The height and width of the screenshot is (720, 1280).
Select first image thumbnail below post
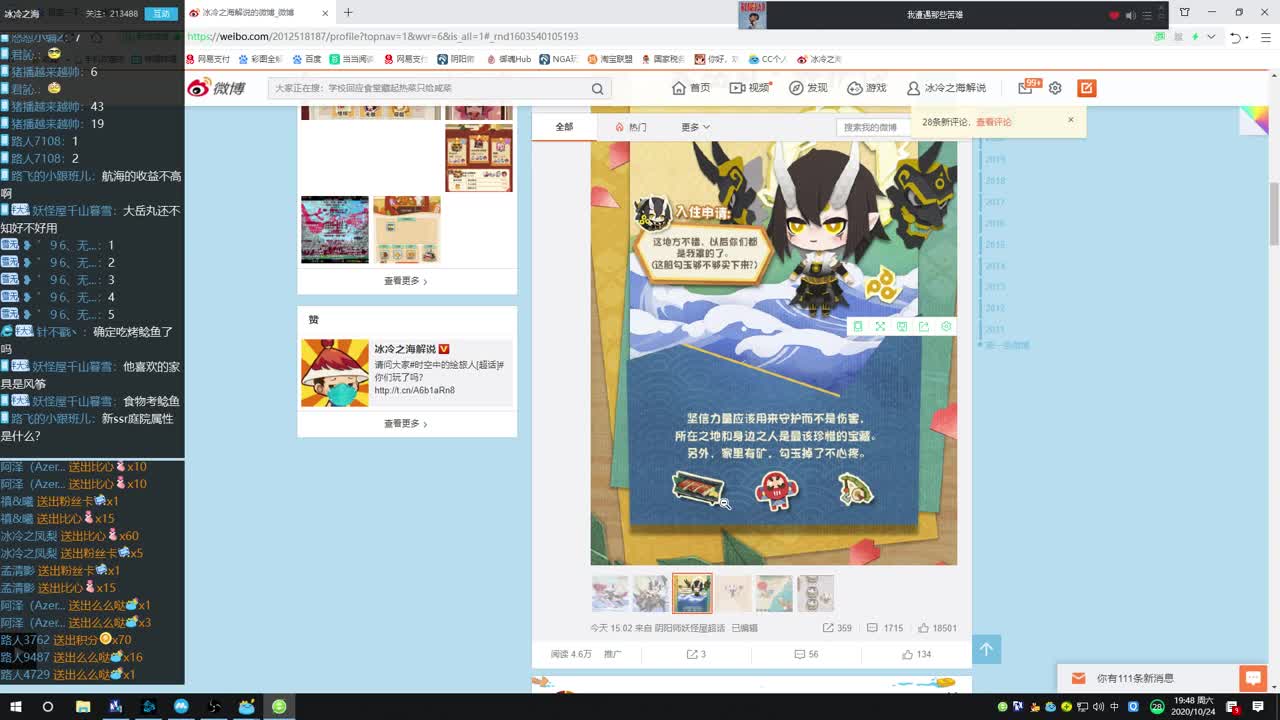[610, 593]
